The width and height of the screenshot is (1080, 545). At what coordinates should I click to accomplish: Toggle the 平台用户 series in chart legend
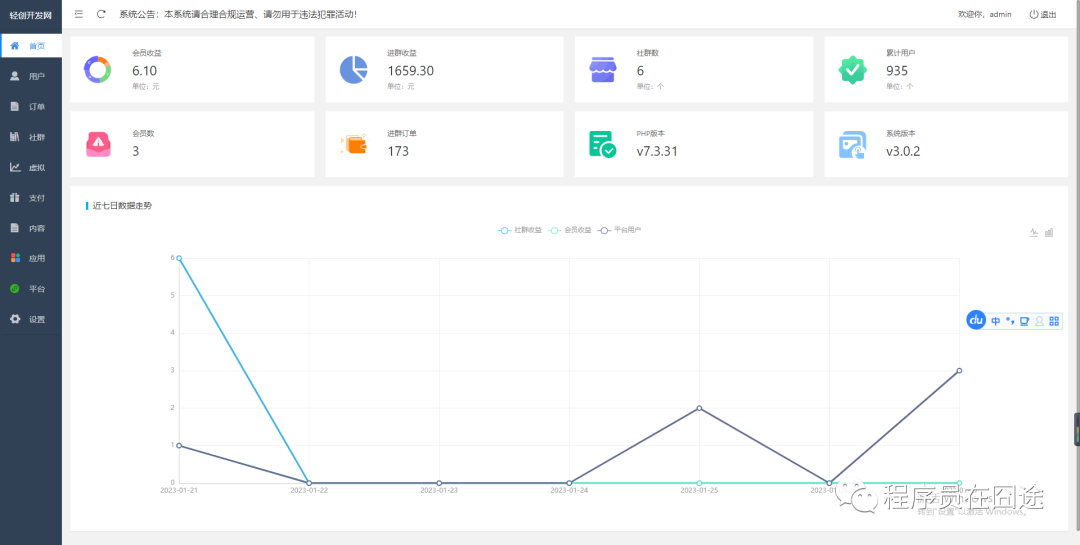[x=619, y=230]
